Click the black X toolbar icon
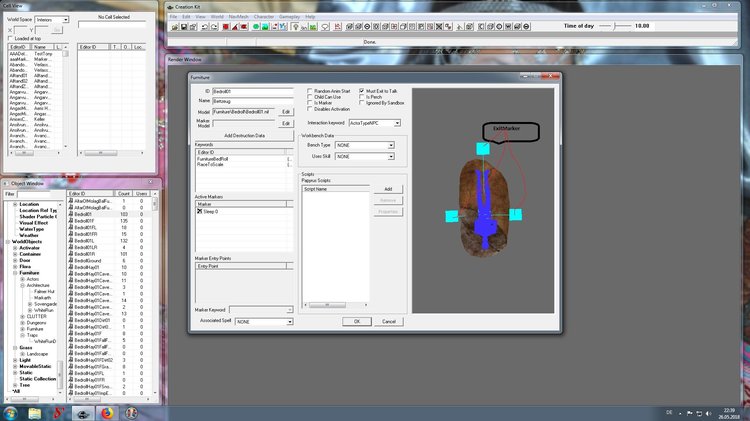Image resolution: width=750 pixels, height=421 pixels. (x=439, y=27)
